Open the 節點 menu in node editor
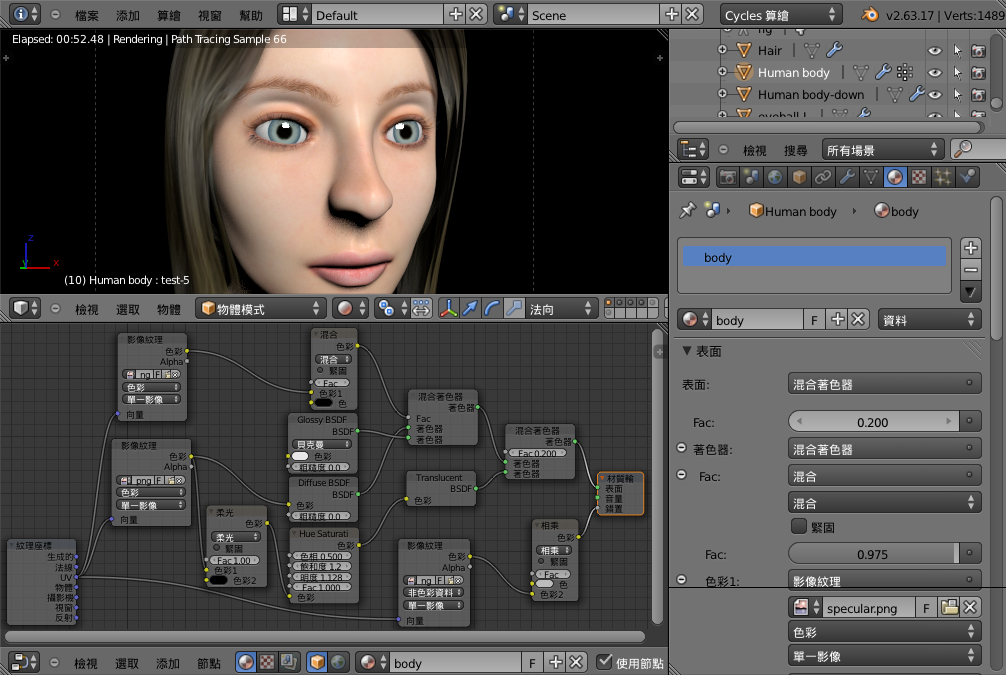 click(x=209, y=663)
